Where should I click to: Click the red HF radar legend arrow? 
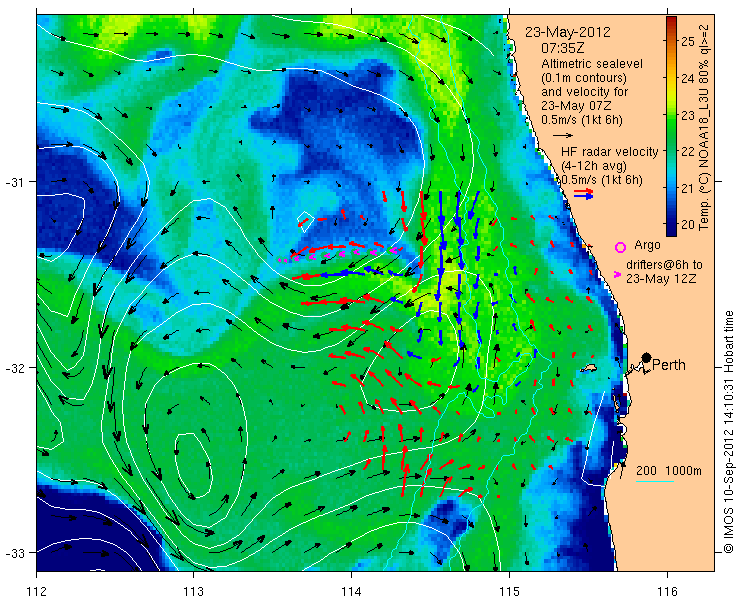[x=583, y=192]
